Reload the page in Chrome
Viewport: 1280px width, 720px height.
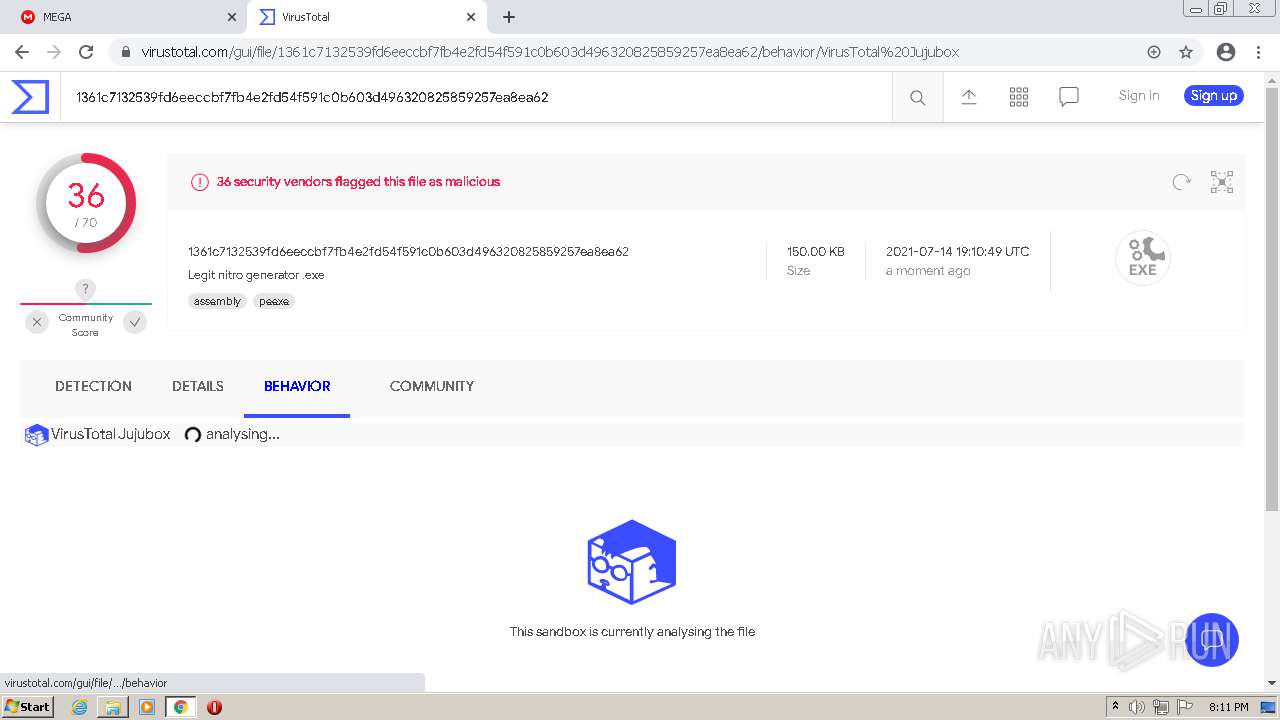(x=86, y=52)
